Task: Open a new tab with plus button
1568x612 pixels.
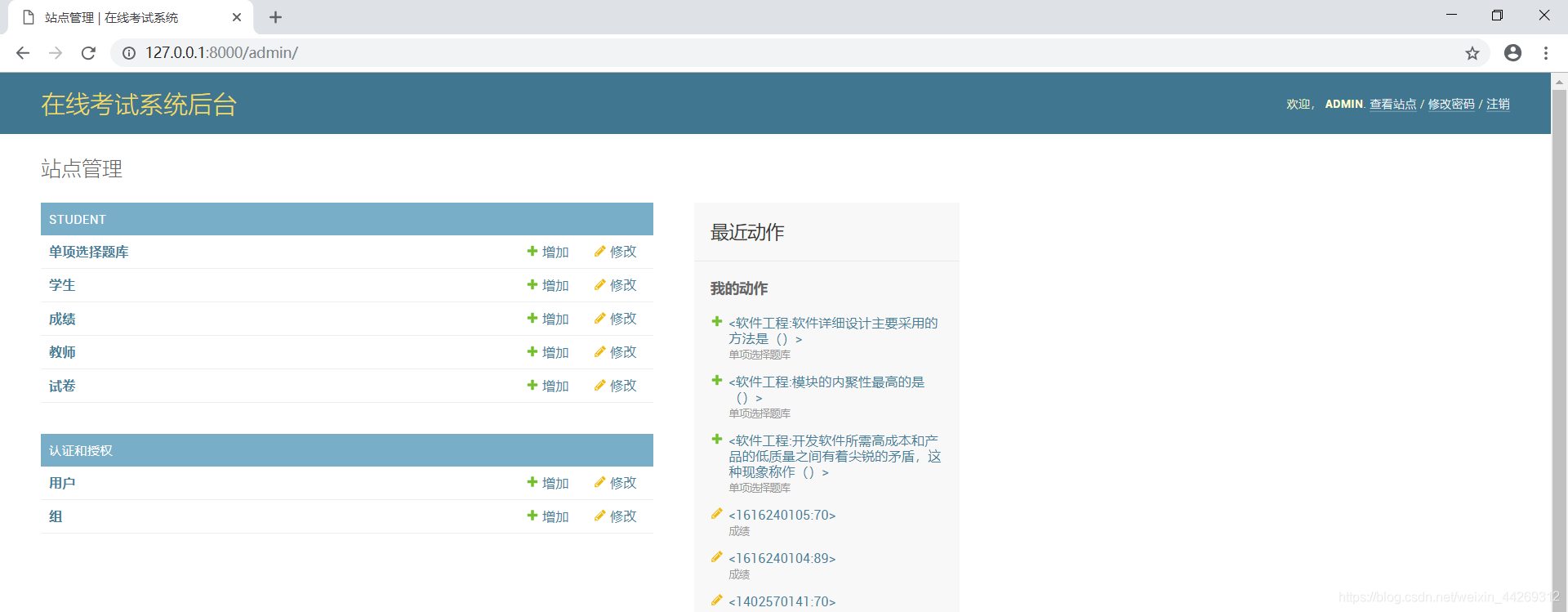Action: click(x=275, y=17)
